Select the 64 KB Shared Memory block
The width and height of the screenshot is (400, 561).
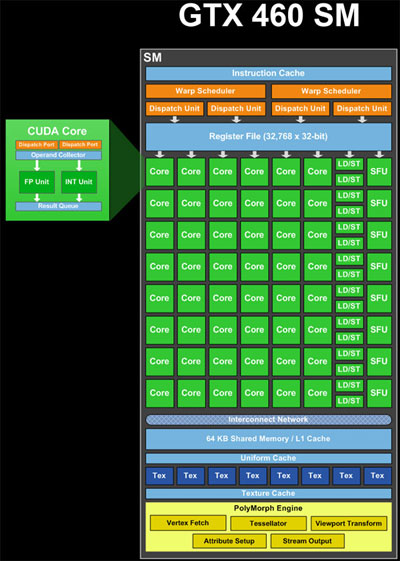click(x=268, y=439)
